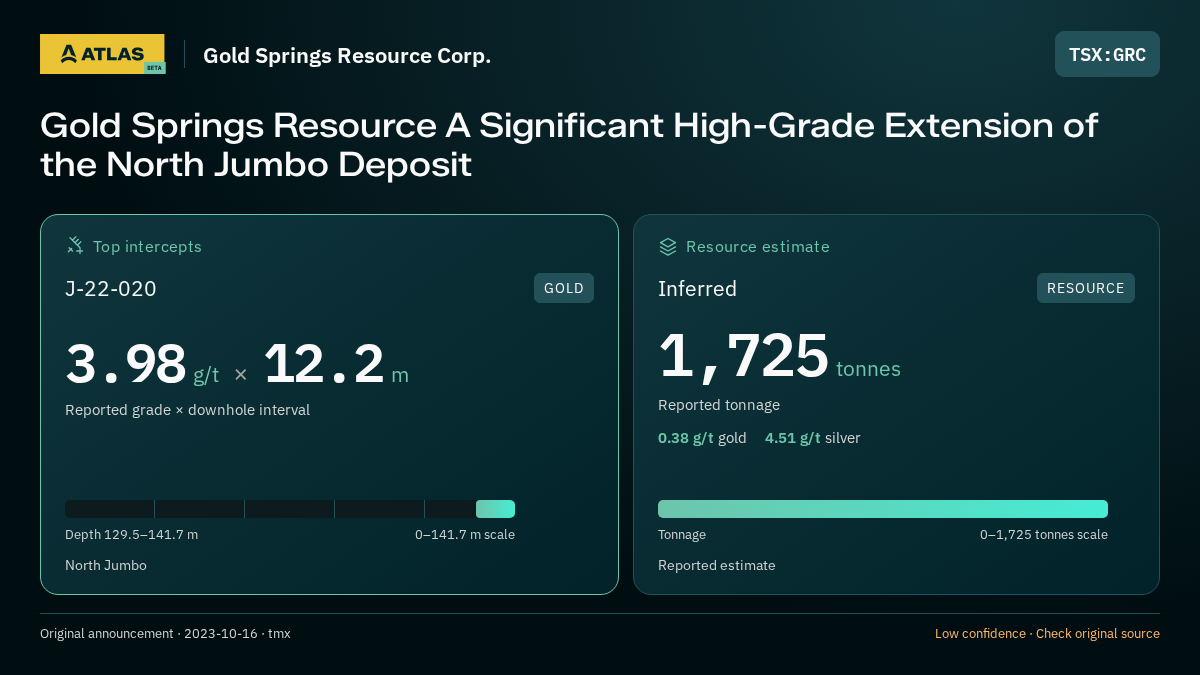The width and height of the screenshot is (1200, 675).
Task: Click the TSX:GRC ticker badge
Action: pos(1107,54)
